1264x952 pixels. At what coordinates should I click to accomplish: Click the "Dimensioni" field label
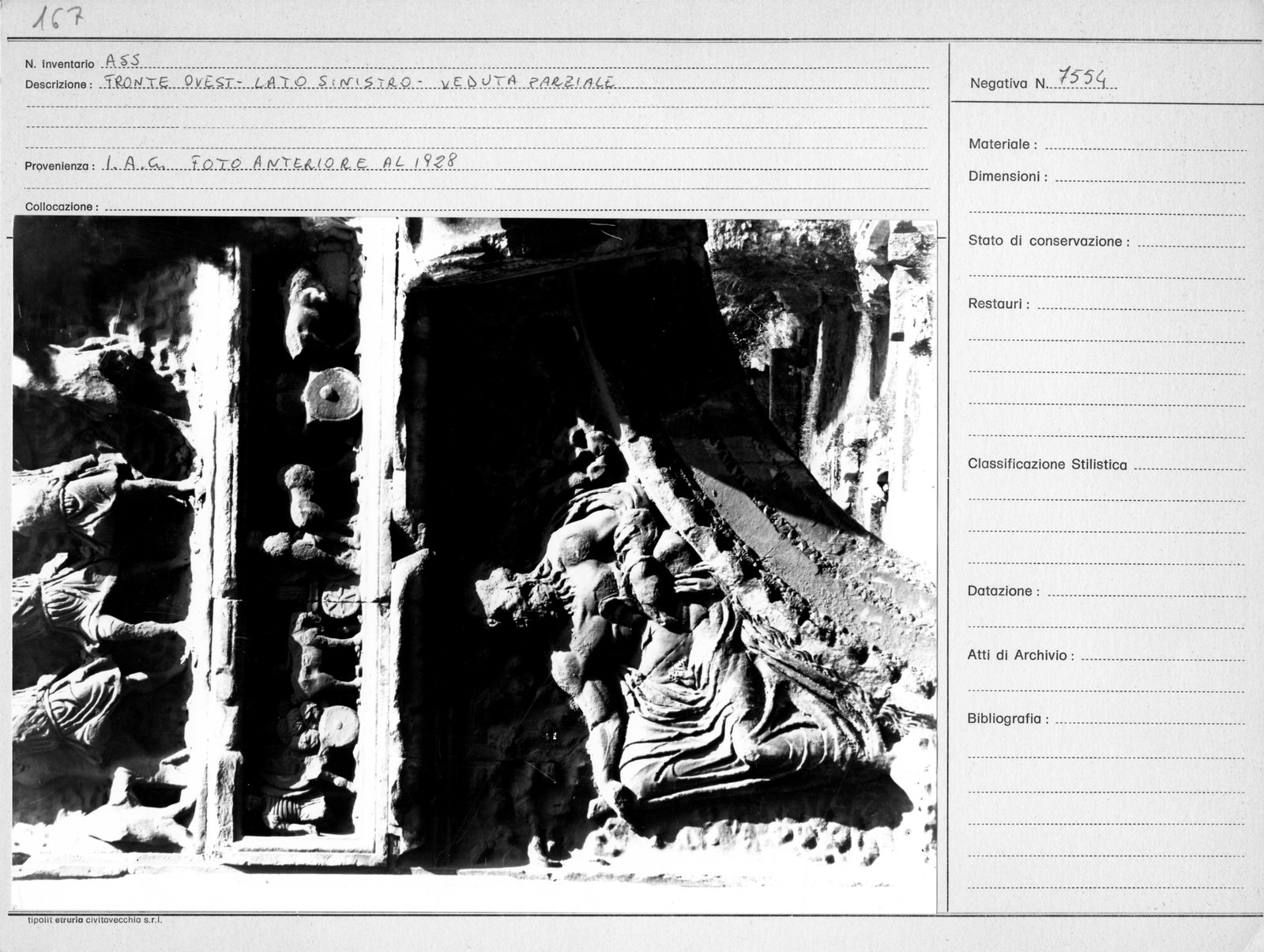click(x=1007, y=176)
